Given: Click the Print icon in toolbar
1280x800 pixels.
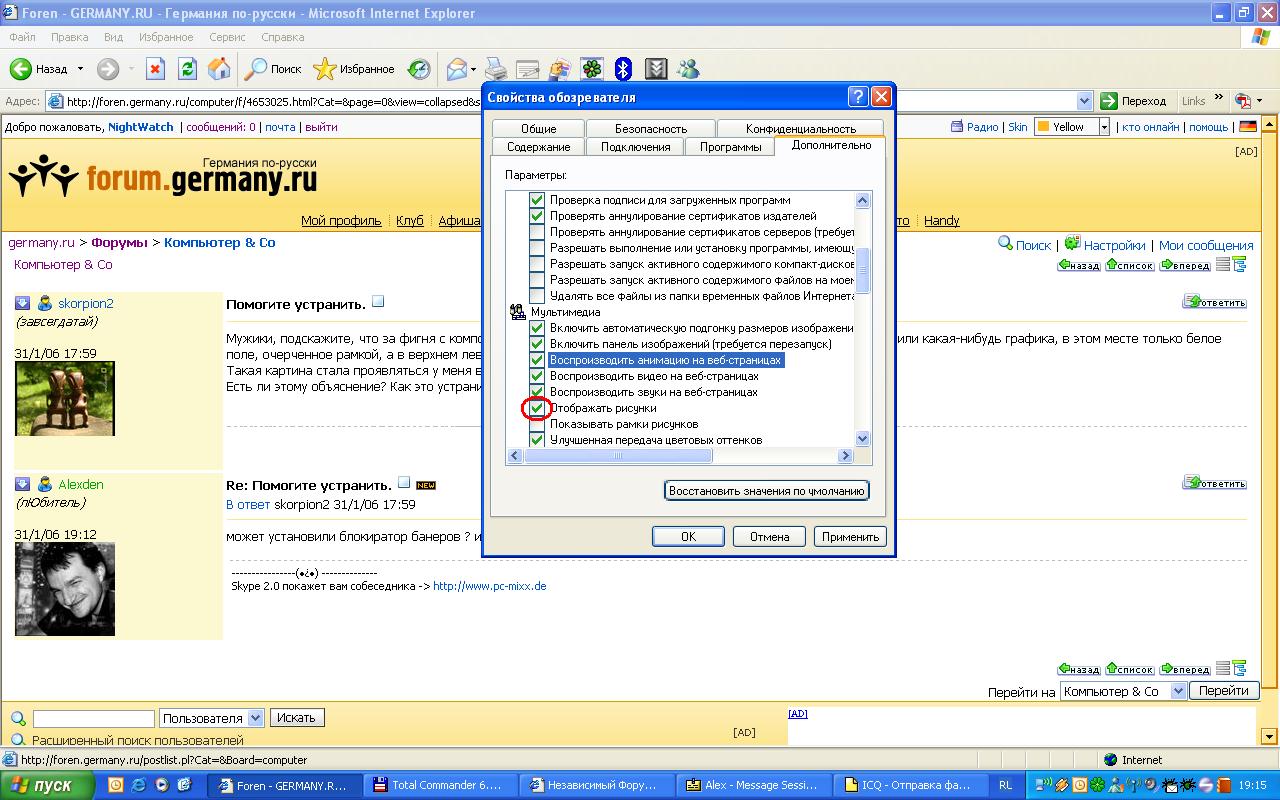Looking at the screenshot, I should pos(496,69).
